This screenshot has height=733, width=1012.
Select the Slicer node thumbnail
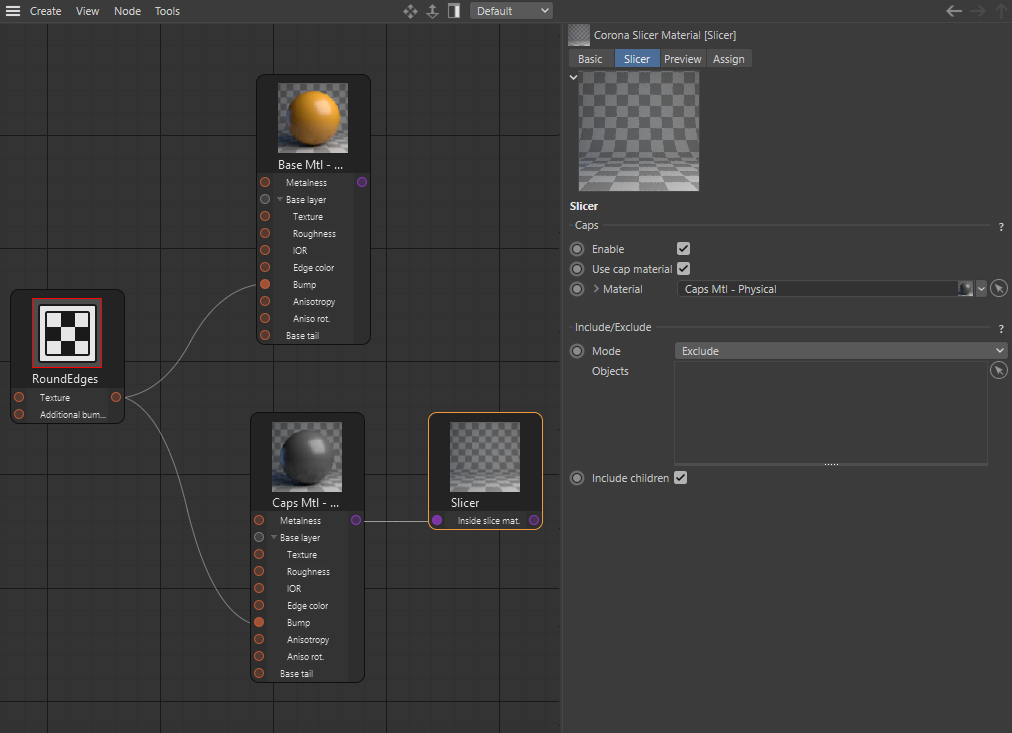pyautogui.click(x=485, y=457)
